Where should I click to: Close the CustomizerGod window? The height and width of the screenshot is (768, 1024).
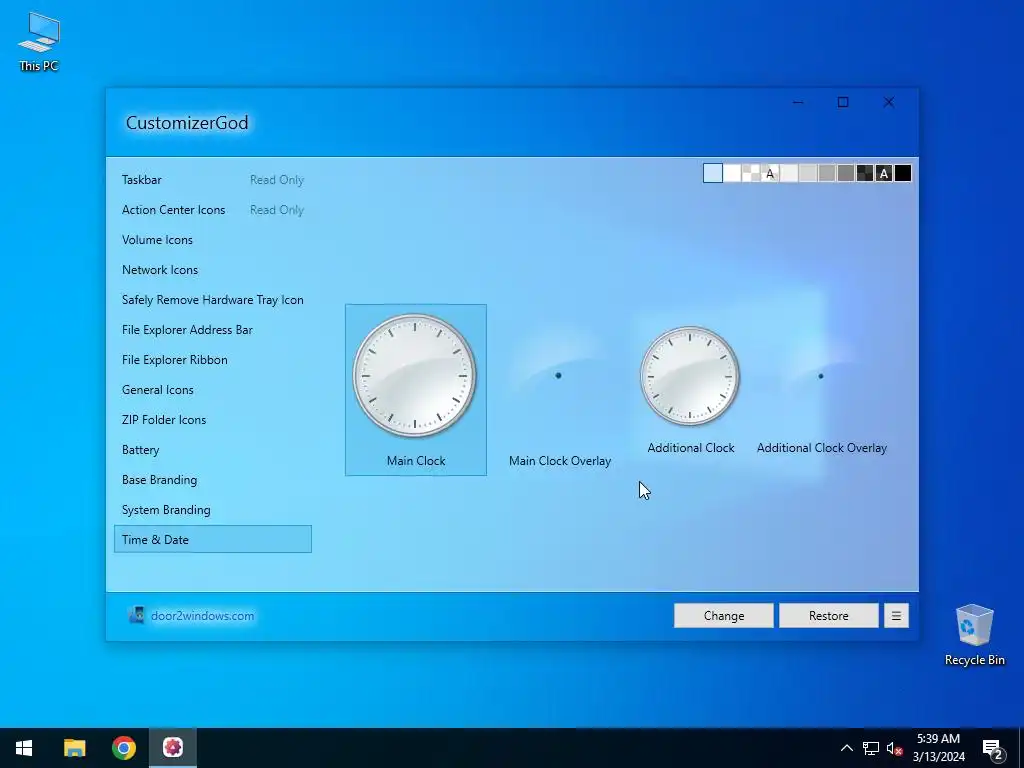click(889, 102)
